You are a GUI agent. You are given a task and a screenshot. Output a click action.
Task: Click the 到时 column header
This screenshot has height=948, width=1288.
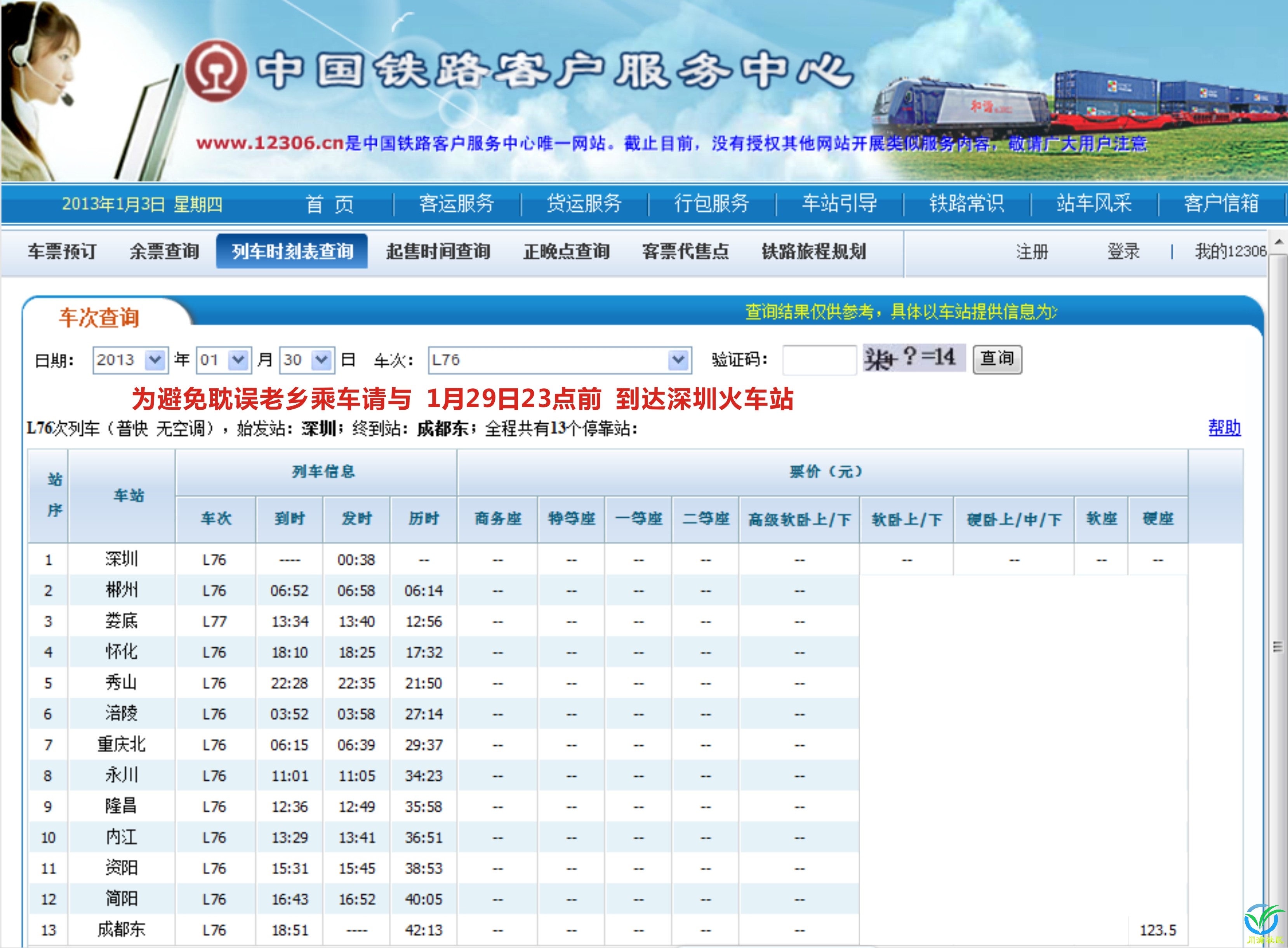(290, 519)
